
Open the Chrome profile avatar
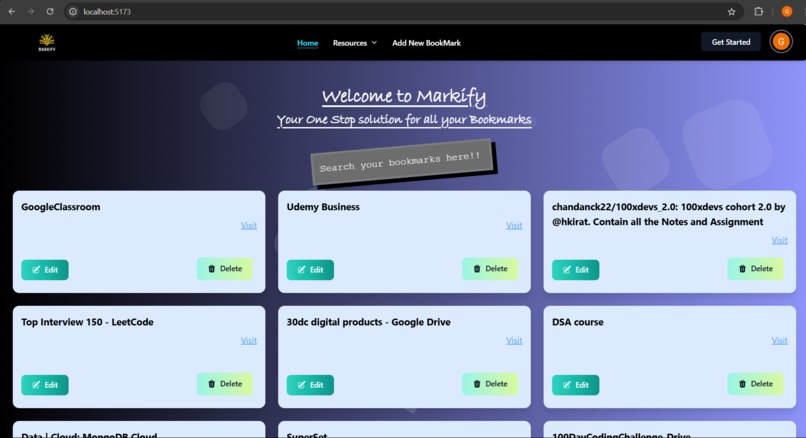tap(786, 11)
